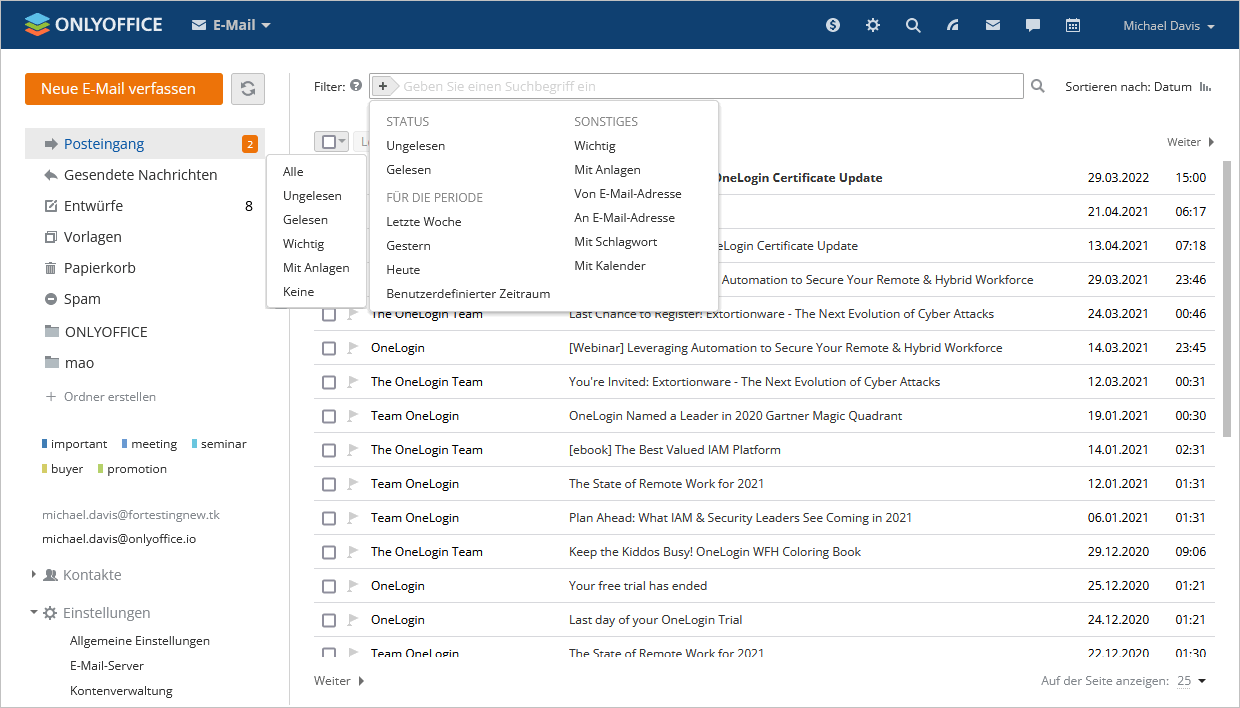
Task: Select the 'important' tag
Action: pos(74,444)
